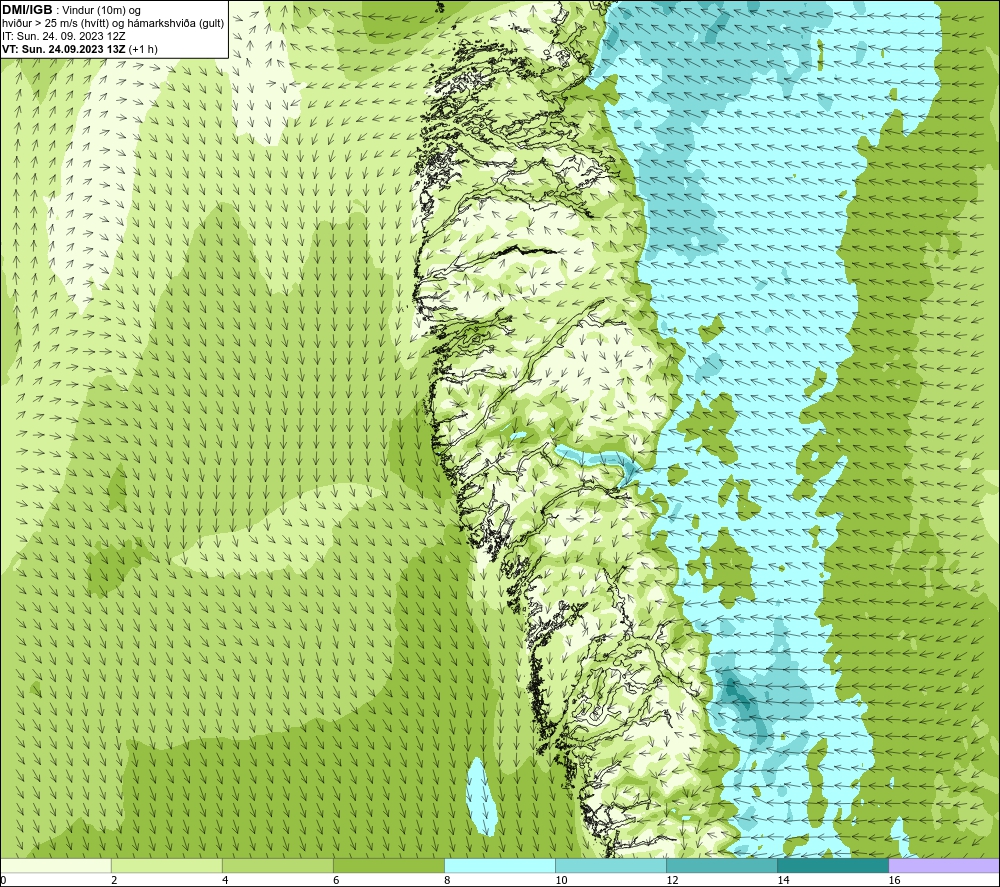Viewport: 1000px width, 887px height.
Task: Click the purple above-16 m/s colour bar segment
Action: [944, 865]
